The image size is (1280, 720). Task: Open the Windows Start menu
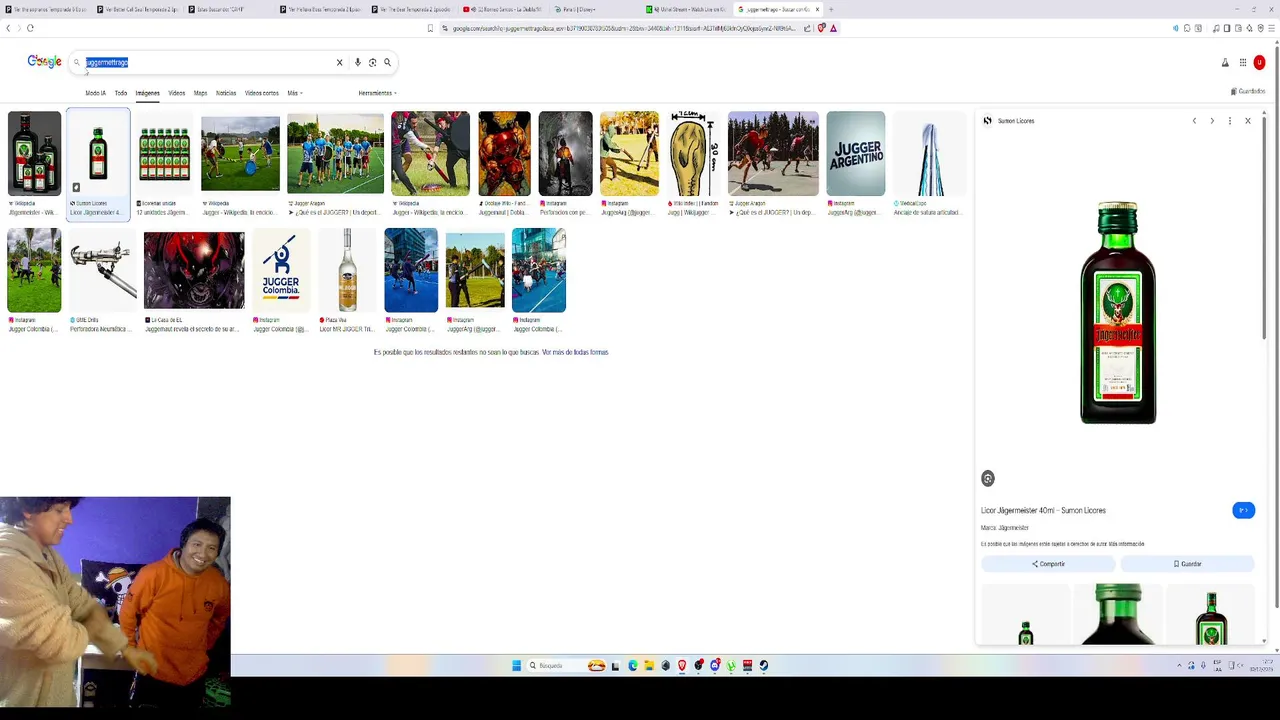tap(517, 665)
